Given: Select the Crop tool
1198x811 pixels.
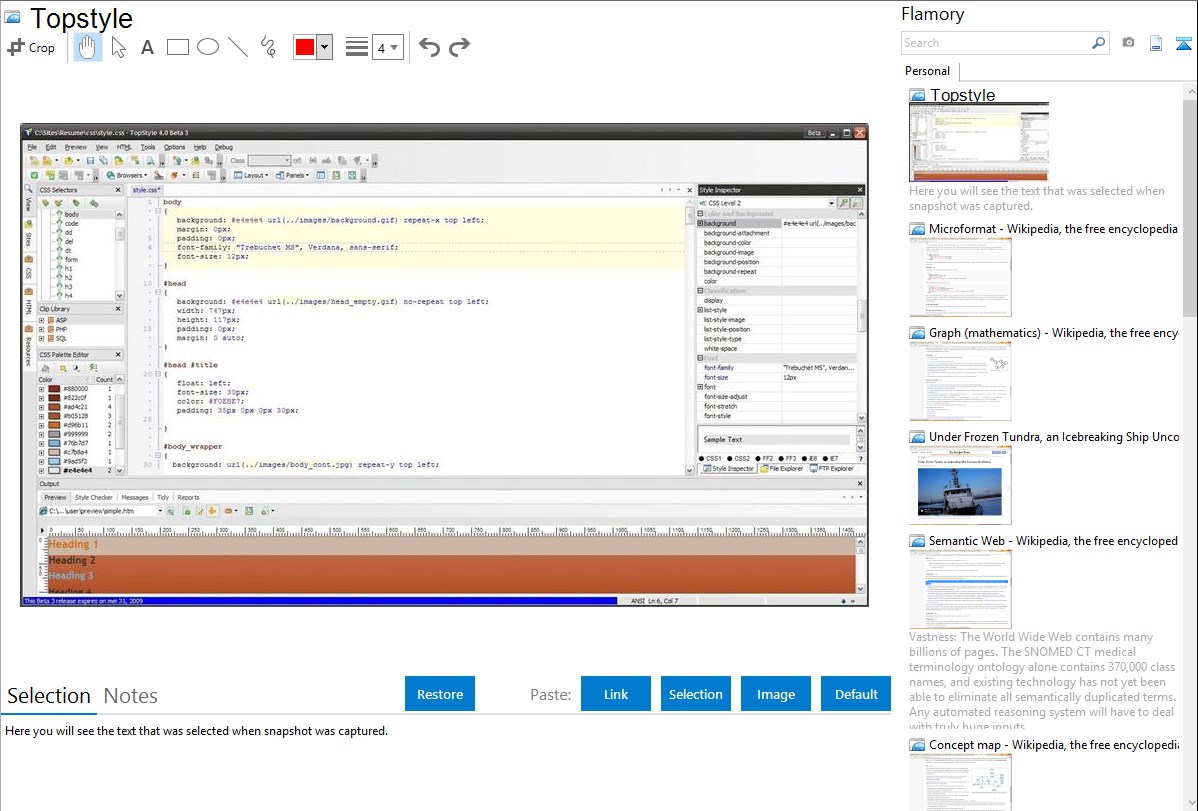Looking at the screenshot, I should pos(31,47).
